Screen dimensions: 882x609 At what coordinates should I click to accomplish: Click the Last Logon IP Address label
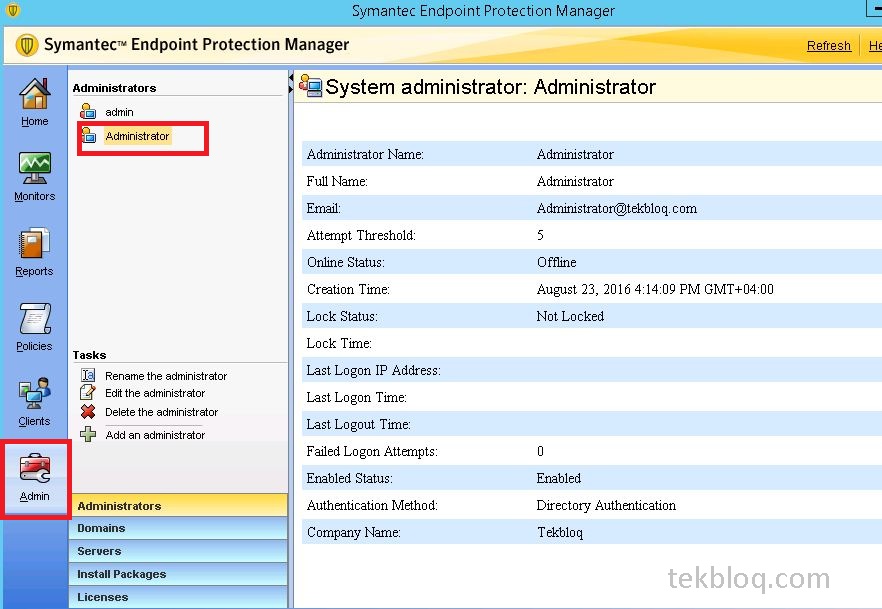[x=374, y=371]
